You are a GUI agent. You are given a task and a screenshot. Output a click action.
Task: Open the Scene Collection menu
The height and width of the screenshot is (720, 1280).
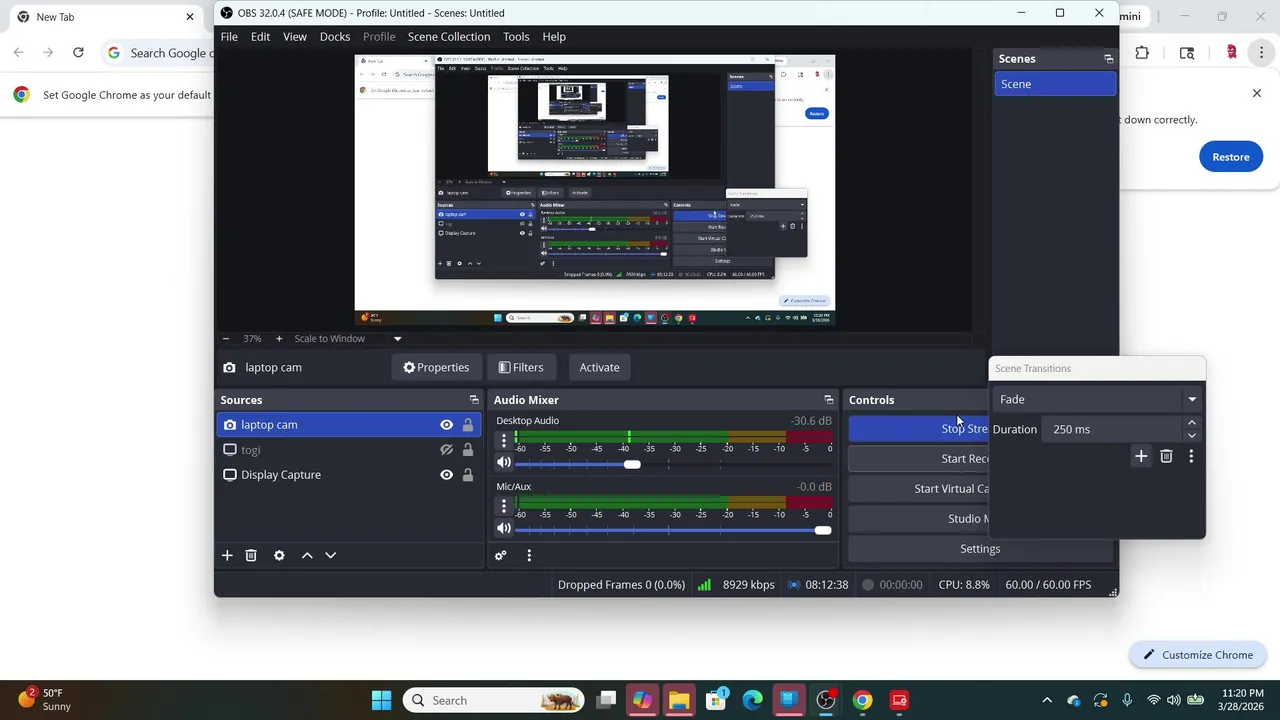click(449, 37)
